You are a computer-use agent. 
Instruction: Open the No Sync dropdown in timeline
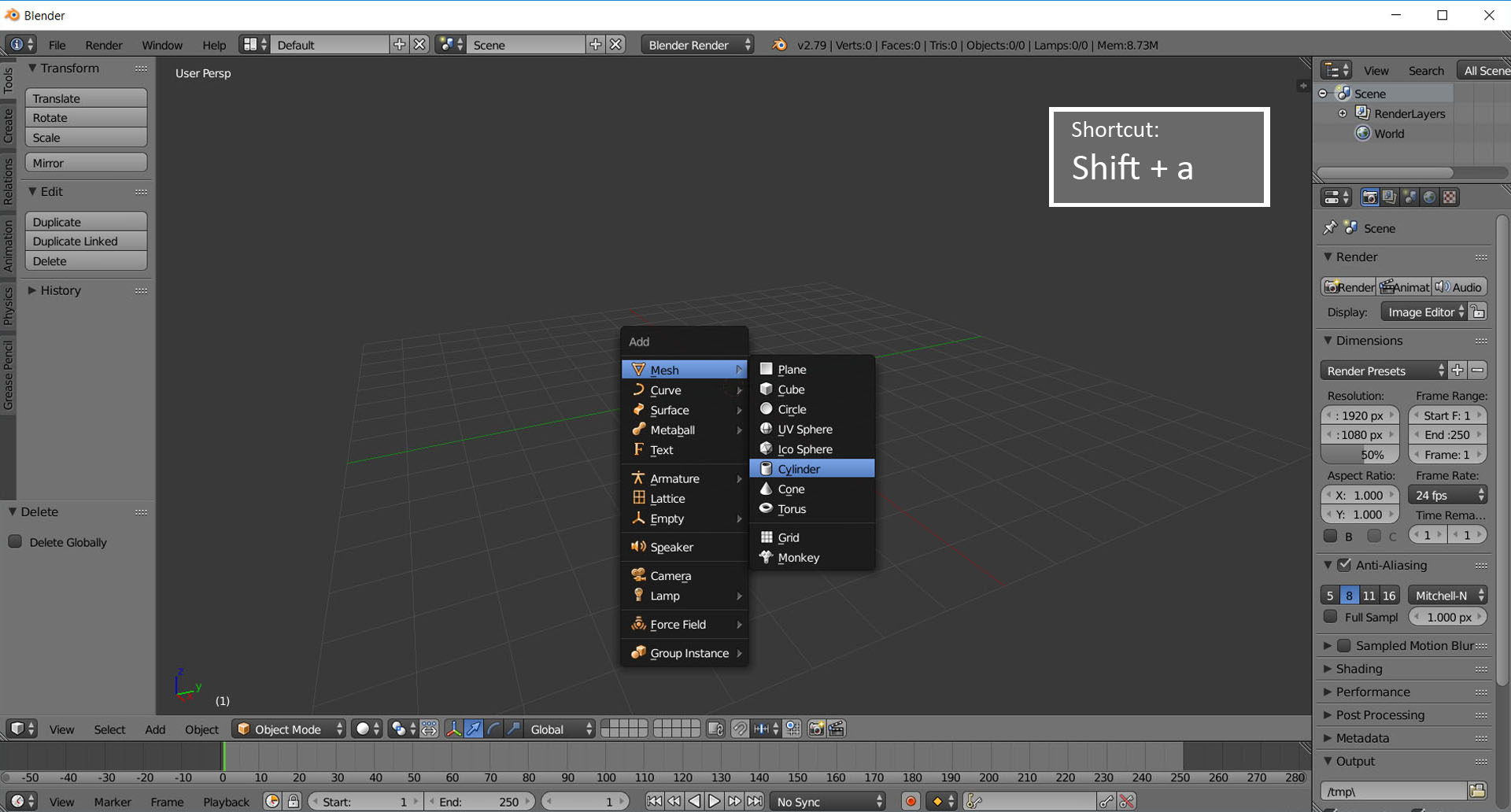pyautogui.click(x=828, y=802)
